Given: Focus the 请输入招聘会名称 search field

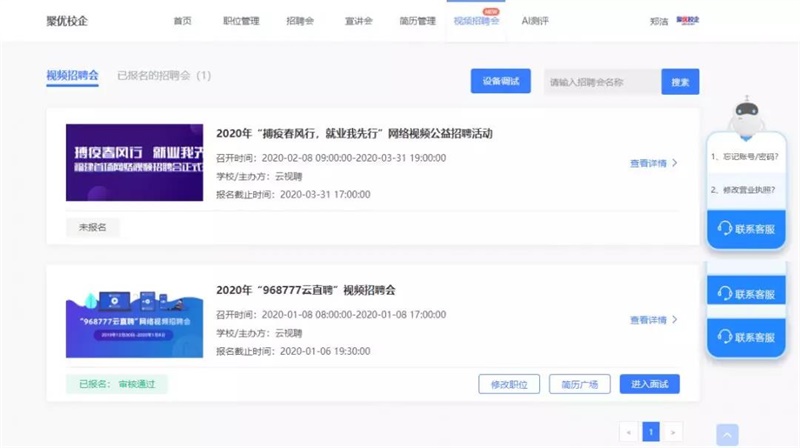Looking at the screenshot, I should click(601, 82).
